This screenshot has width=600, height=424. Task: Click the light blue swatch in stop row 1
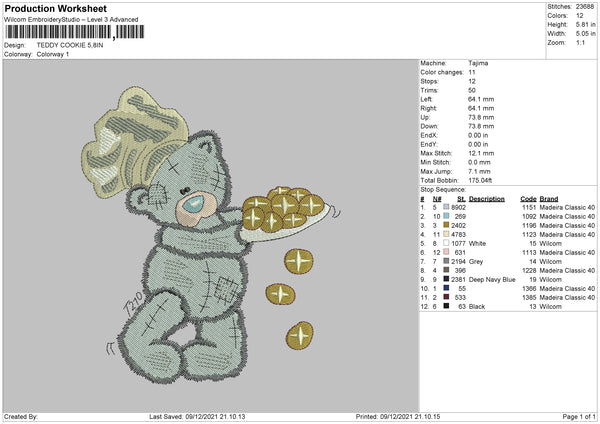point(446,207)
